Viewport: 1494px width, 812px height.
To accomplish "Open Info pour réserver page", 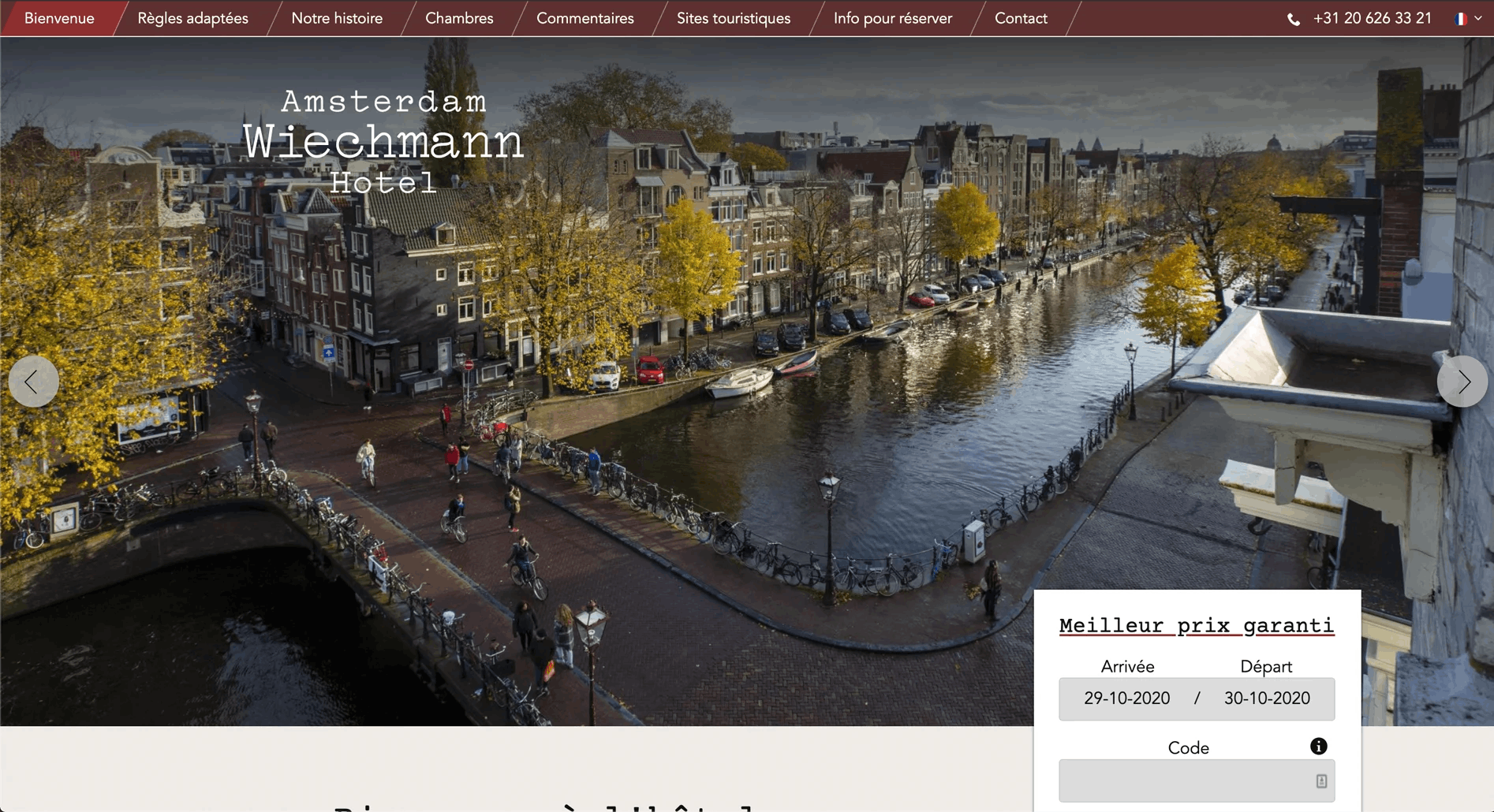I will pyautogui.click(x=892, y=18).
